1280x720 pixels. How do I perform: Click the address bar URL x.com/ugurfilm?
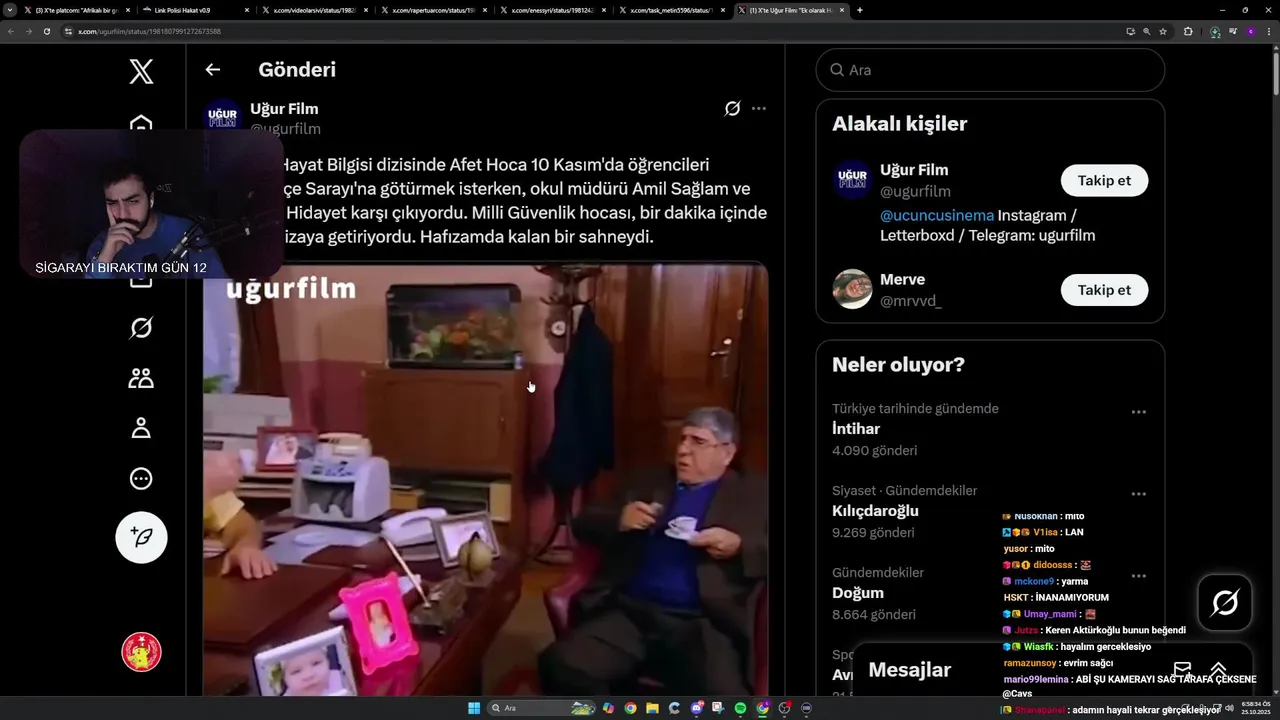point(149,31)
